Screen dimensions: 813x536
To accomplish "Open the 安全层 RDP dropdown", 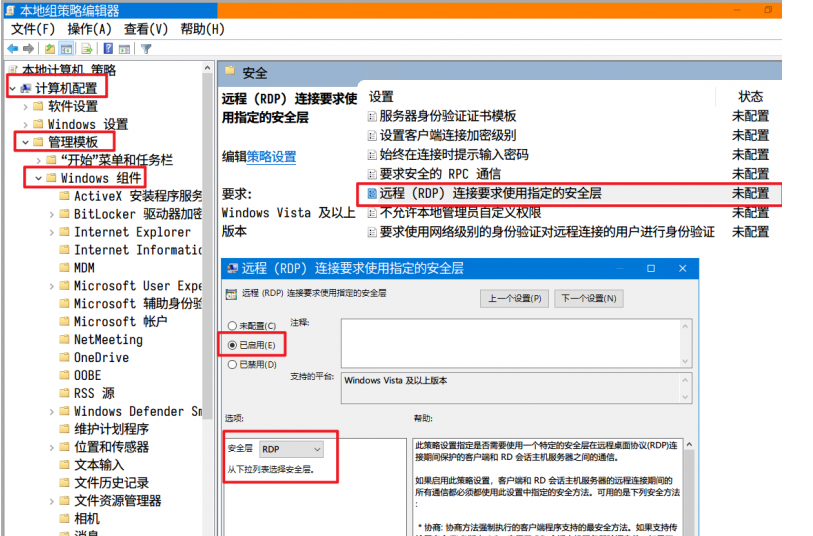I will click(x=291, y=450).
